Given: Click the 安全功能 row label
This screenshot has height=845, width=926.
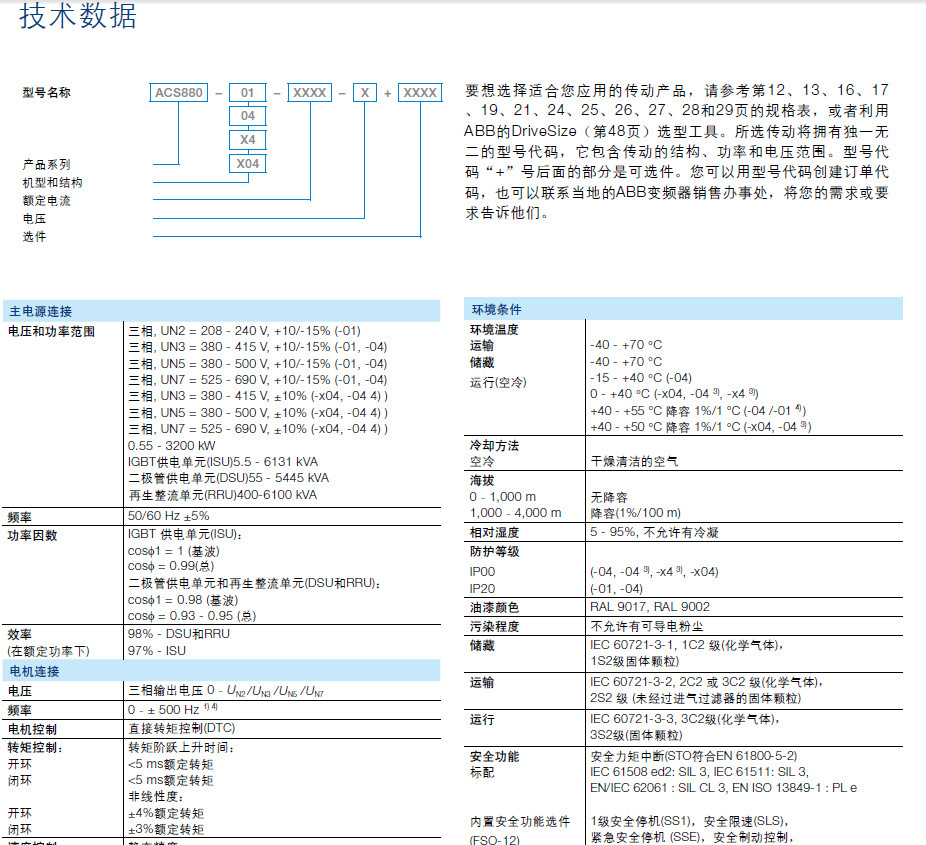Looking at the screenshot, I should (x=494, y=756).
